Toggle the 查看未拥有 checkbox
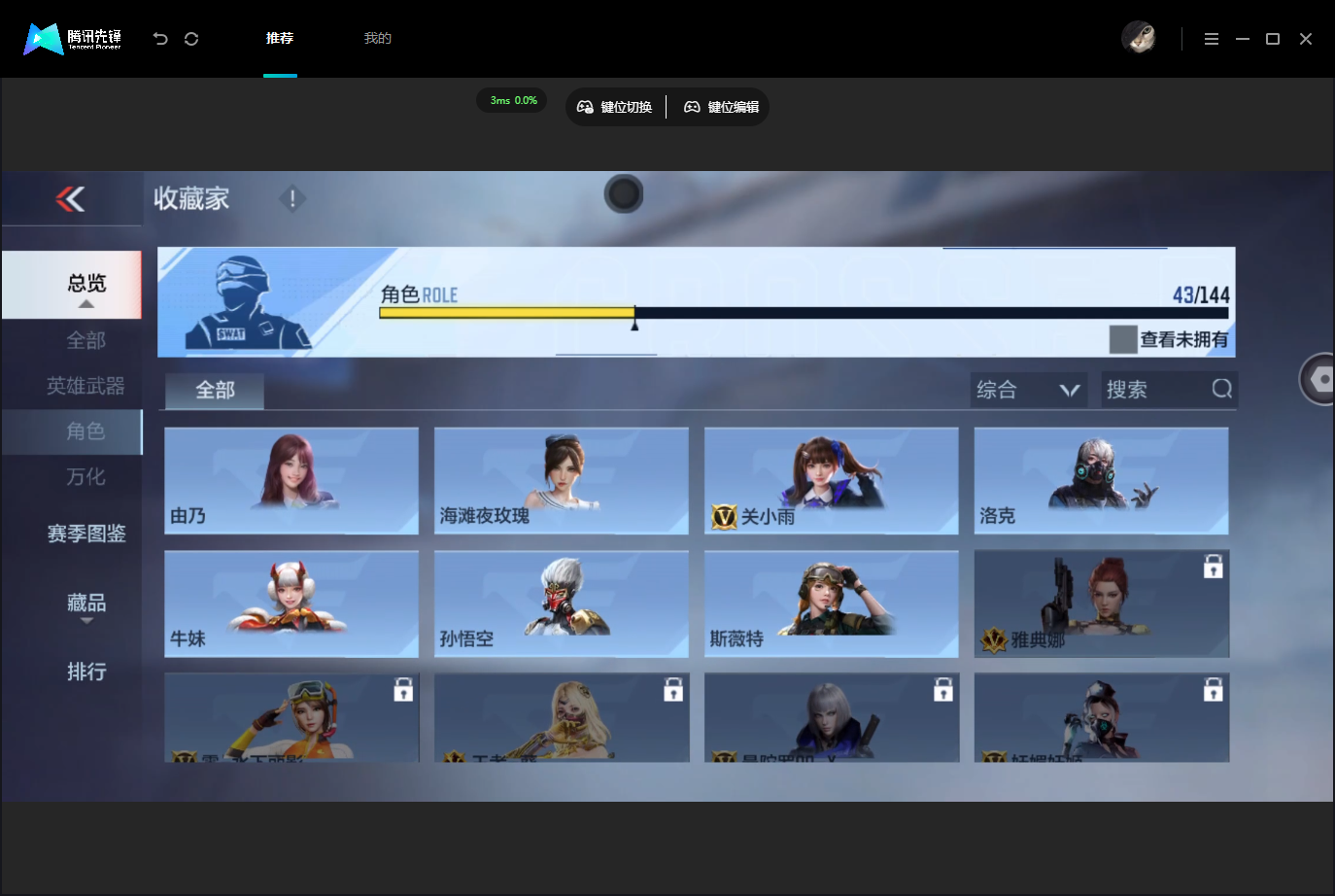The image size is (1335, 896). click(1123, 339)
